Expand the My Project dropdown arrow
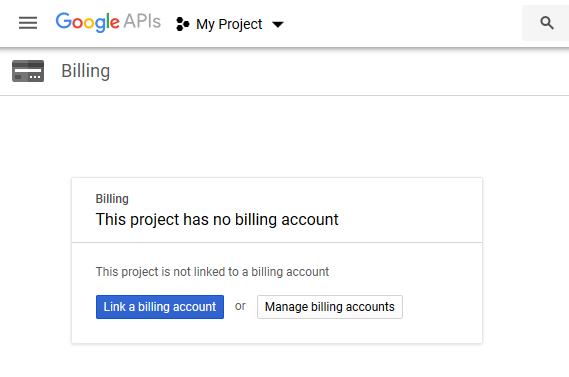Viewport: 569px width, 377px height. coord(278,25)
